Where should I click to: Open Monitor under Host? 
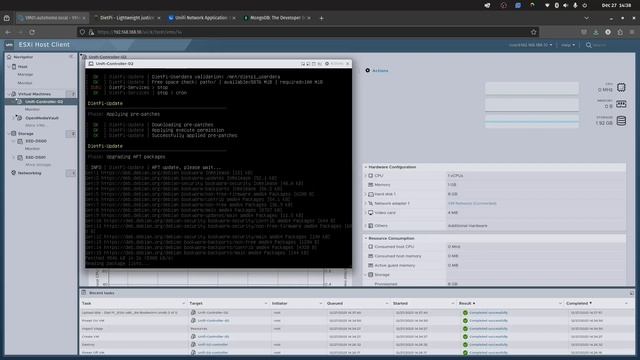(x=25, y=83)
